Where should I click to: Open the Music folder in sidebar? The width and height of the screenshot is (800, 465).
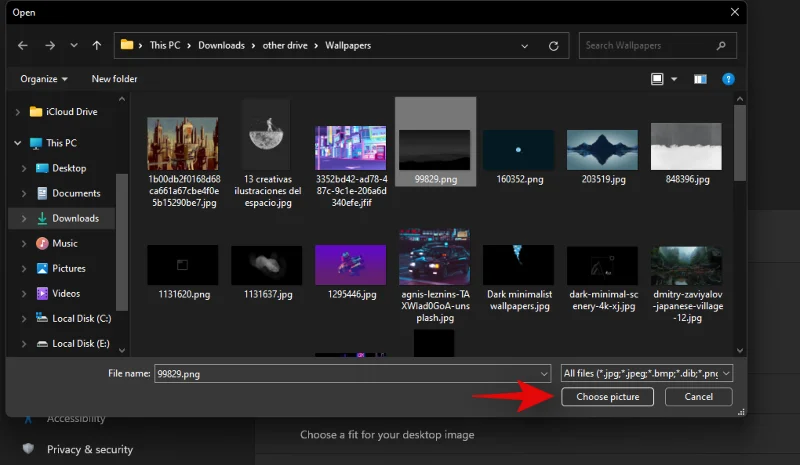click(64, 243)
